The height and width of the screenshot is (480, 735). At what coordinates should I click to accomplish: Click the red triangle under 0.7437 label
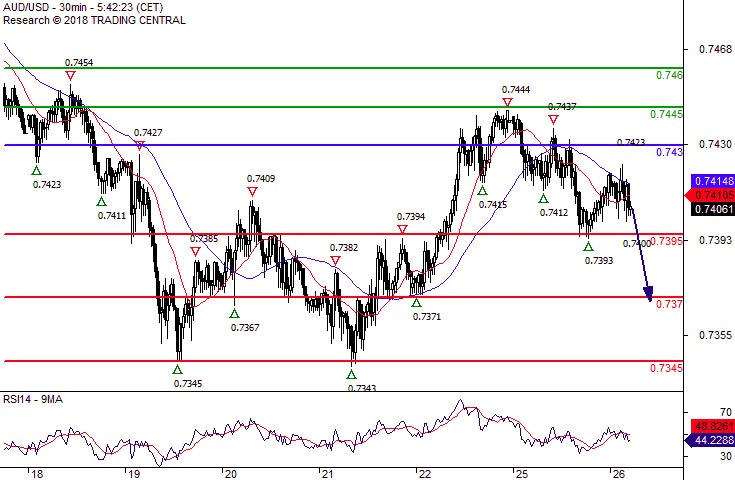553,120
